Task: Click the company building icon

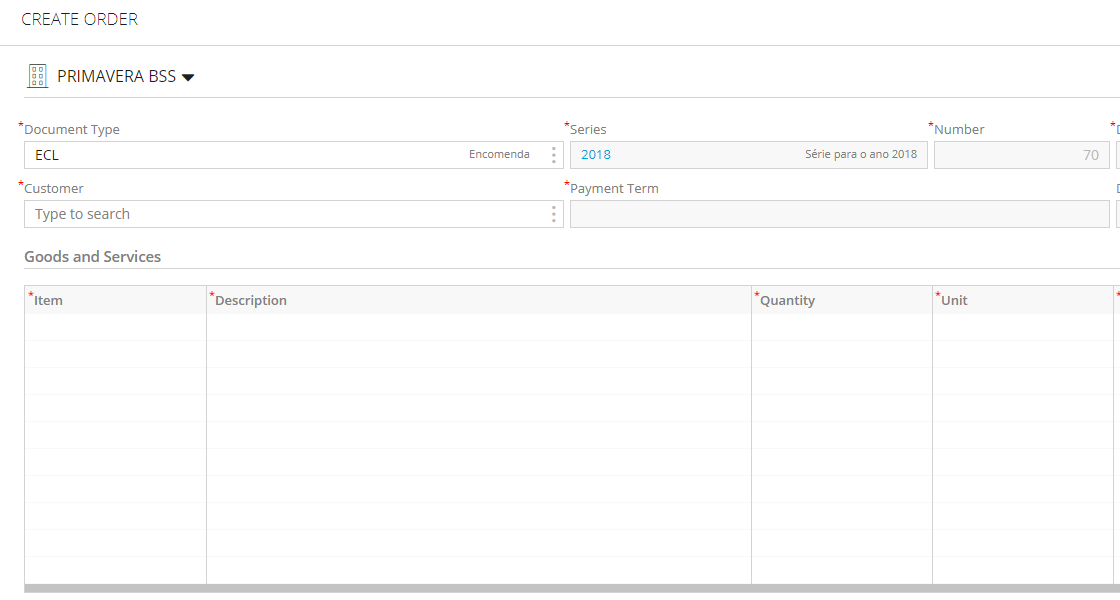Action: point(37,76)
